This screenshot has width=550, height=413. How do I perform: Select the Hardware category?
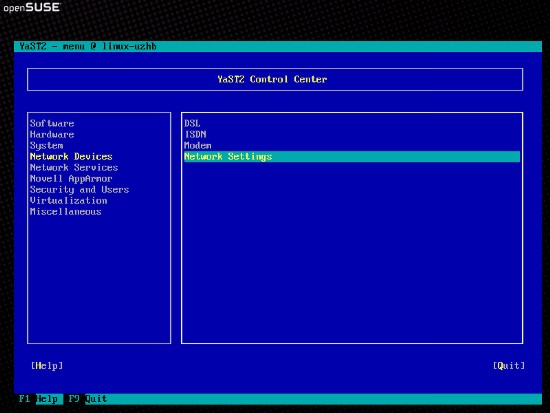point(52,134)
